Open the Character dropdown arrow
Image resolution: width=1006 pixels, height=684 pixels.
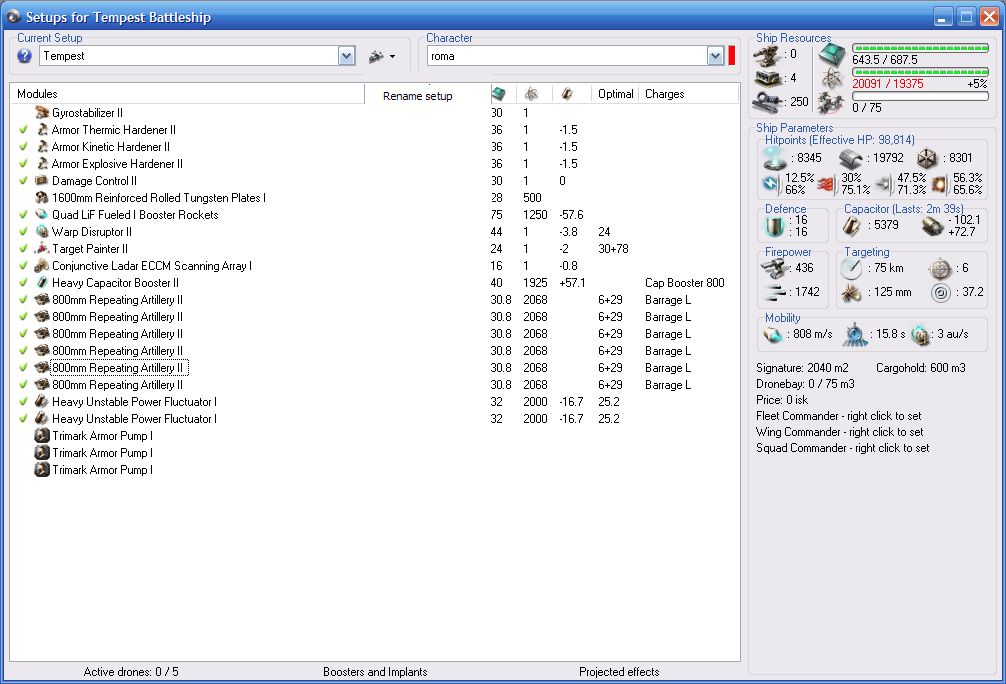pyautogui.click(x=716, y=56)
